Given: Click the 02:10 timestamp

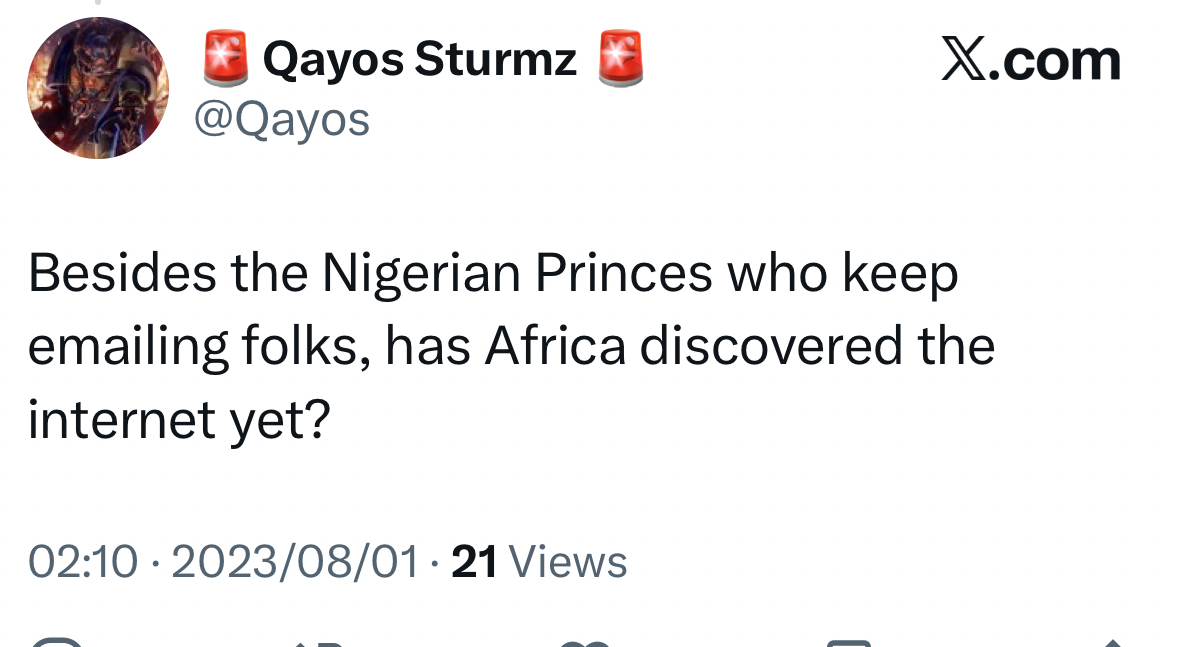Looking at the screenshot, I should (82, 561).
